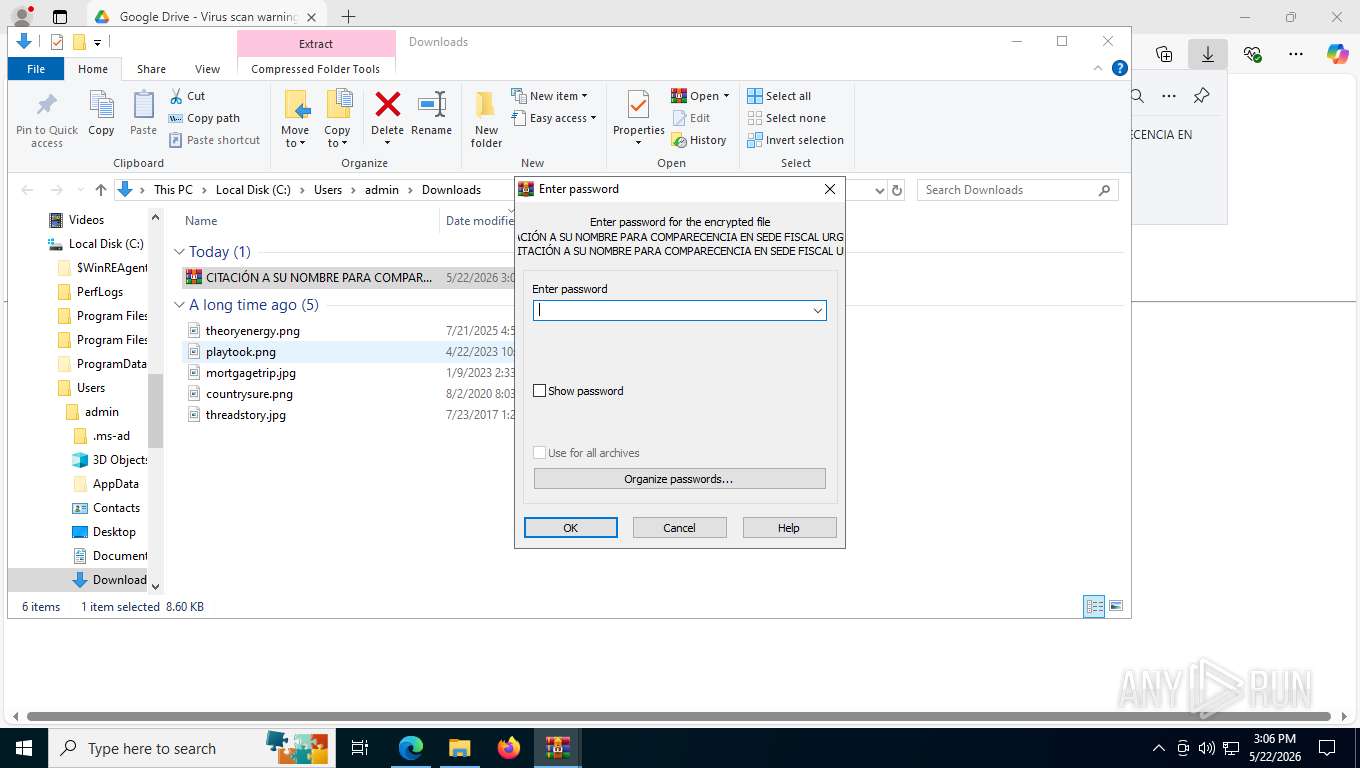Click OK in password dialog
Screen dimensions: 1360x768
click(x=570, y=528)
